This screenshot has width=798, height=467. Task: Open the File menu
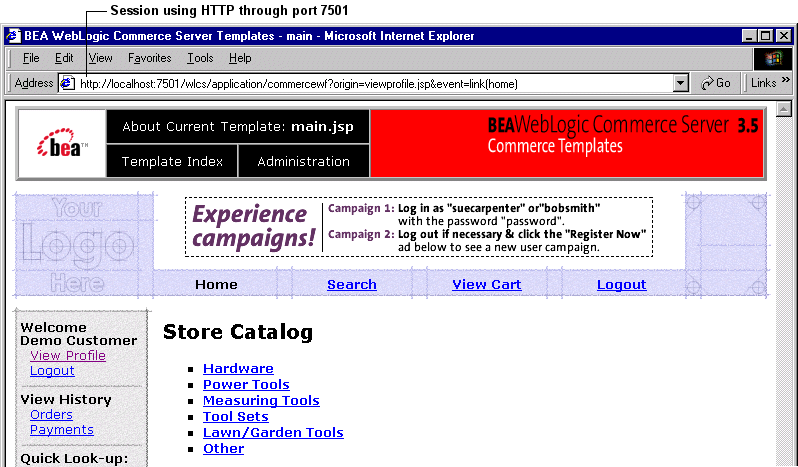[31, 58]
